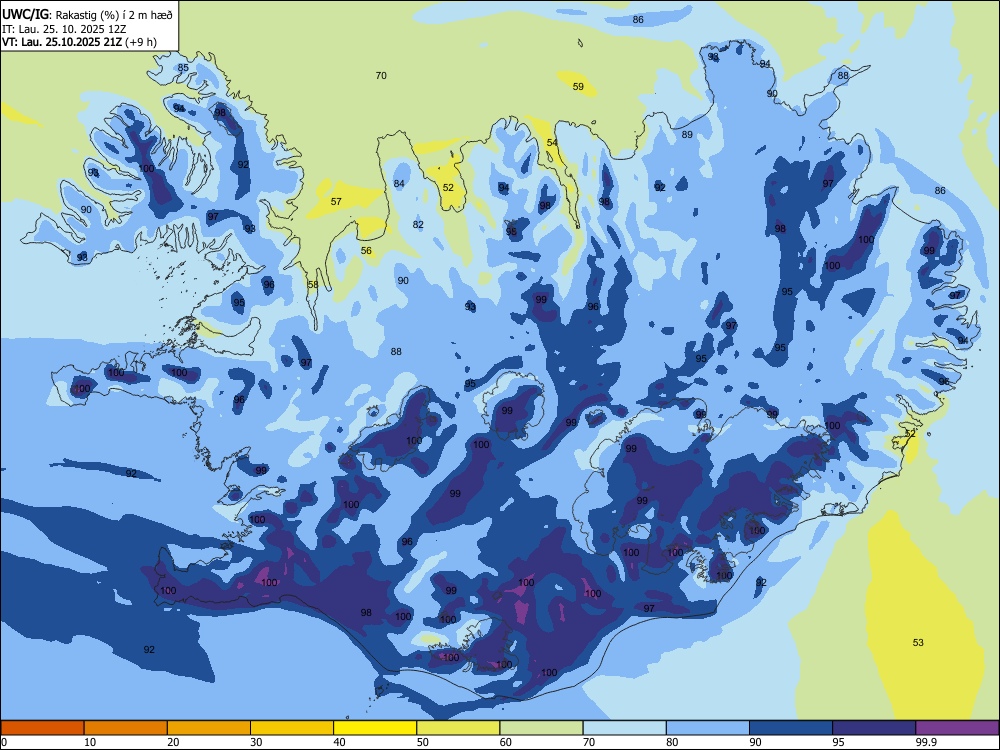
Task: Select the 20–30 light orange legend swatch
Action: [x=209, y=728]
